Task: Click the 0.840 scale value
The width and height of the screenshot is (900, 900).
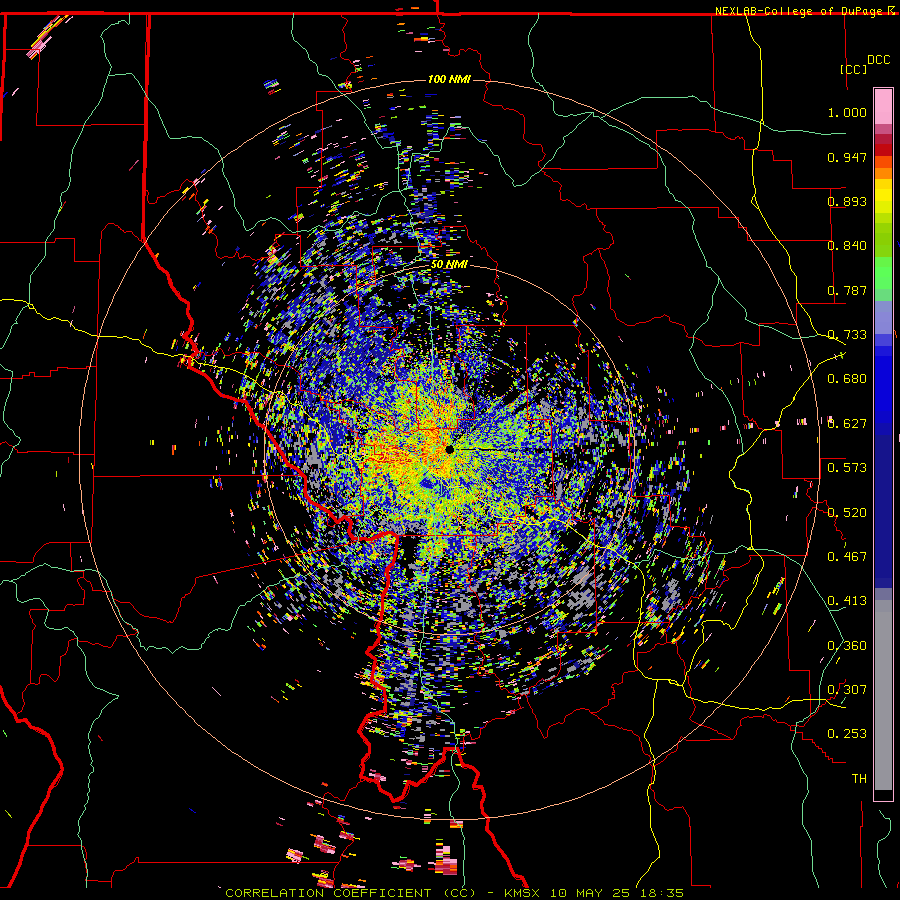Action: tap(847, 246)
